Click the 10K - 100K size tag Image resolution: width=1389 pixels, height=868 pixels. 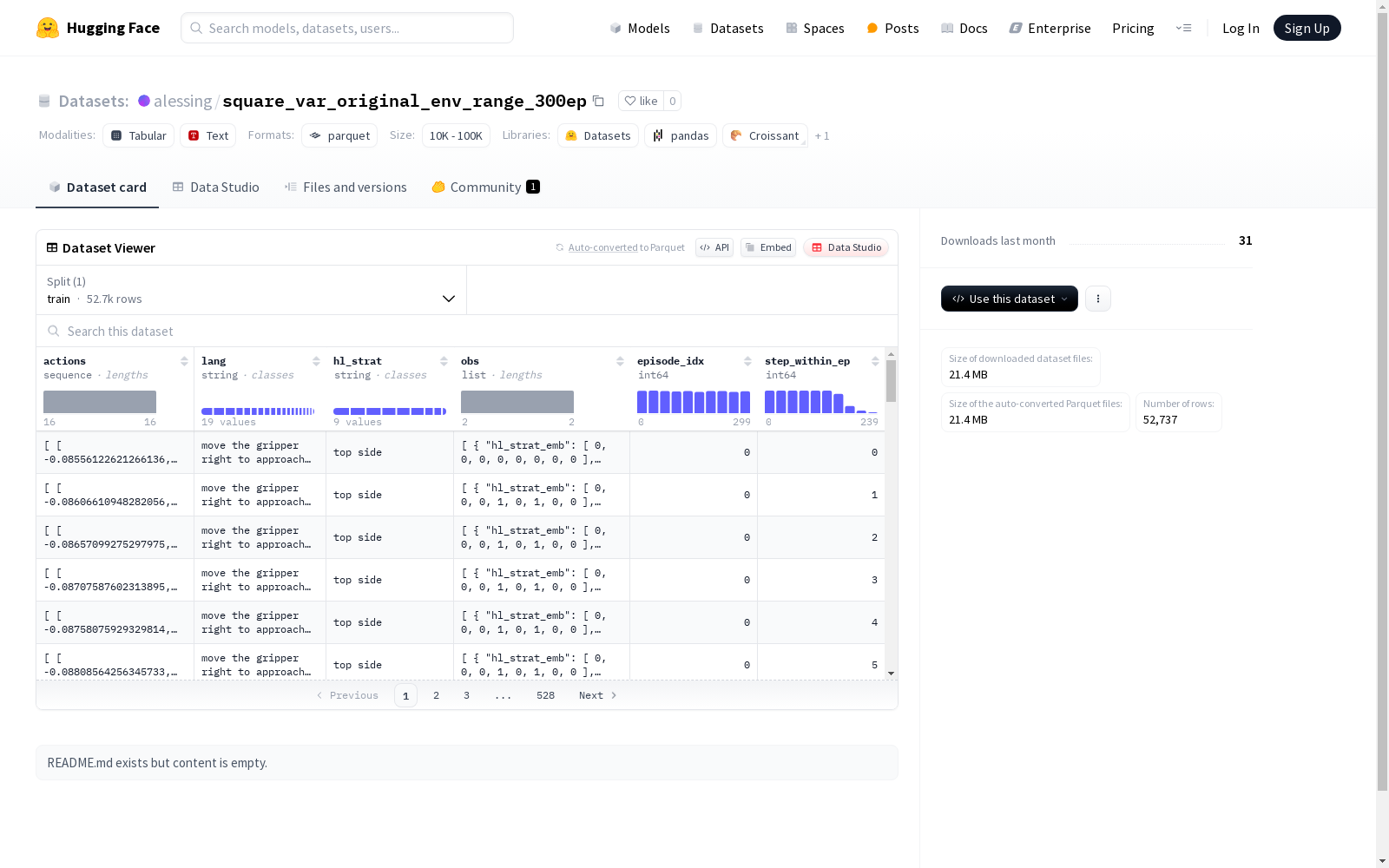(x=456, y=135)
